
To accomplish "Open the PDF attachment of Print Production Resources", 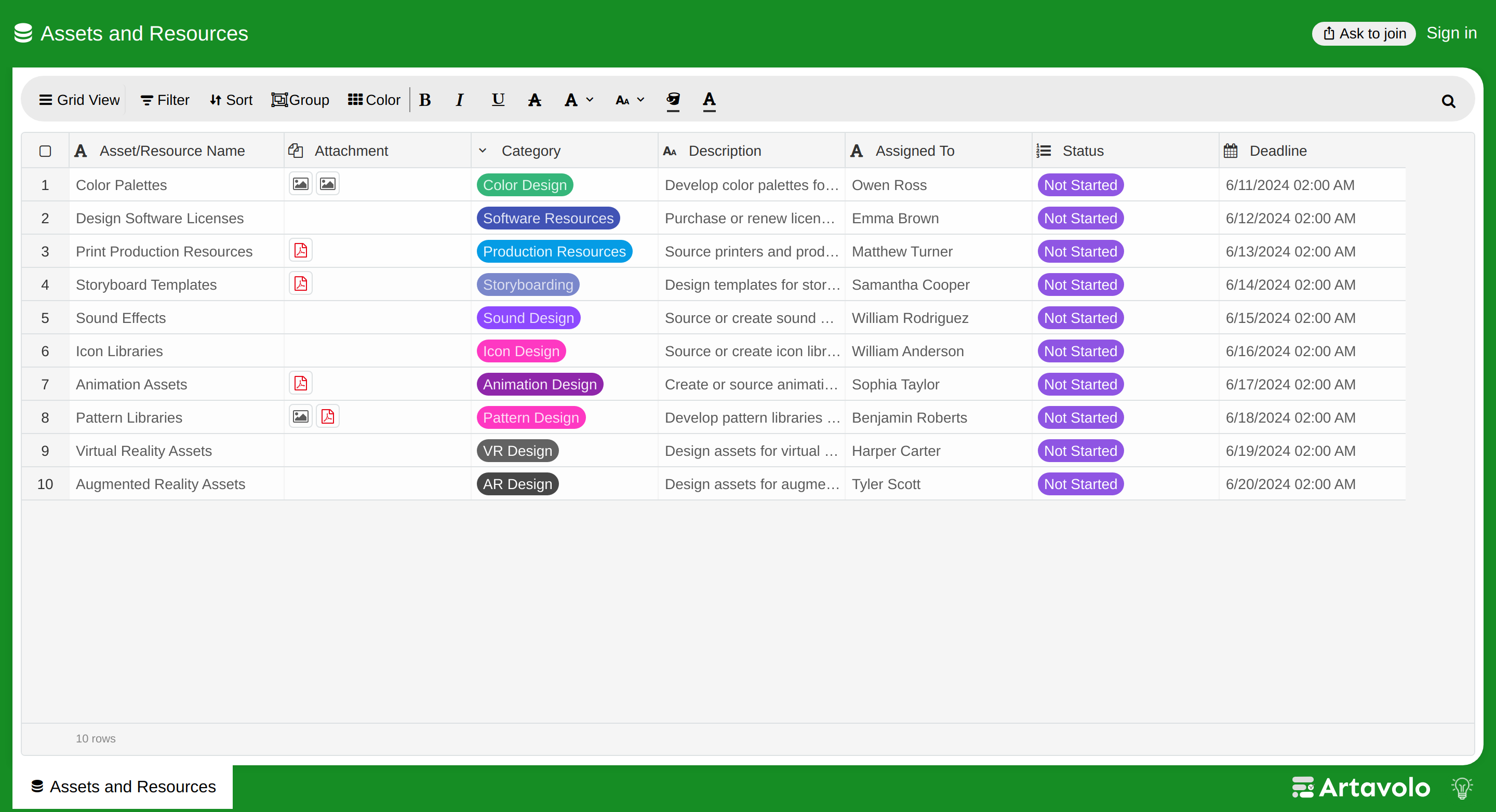I will tap(301, 250).
